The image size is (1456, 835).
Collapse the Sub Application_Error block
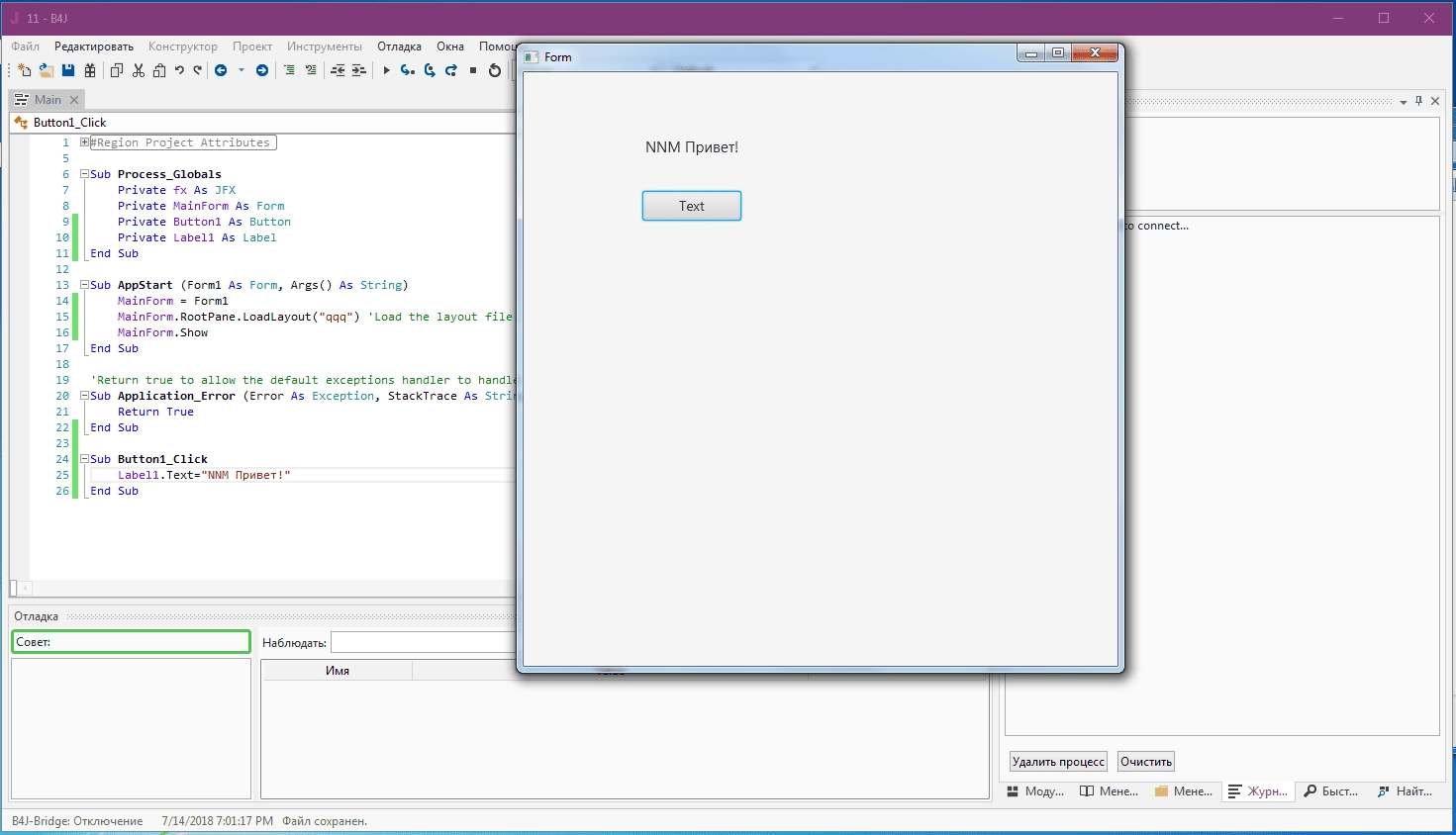(x=85, y=396)
